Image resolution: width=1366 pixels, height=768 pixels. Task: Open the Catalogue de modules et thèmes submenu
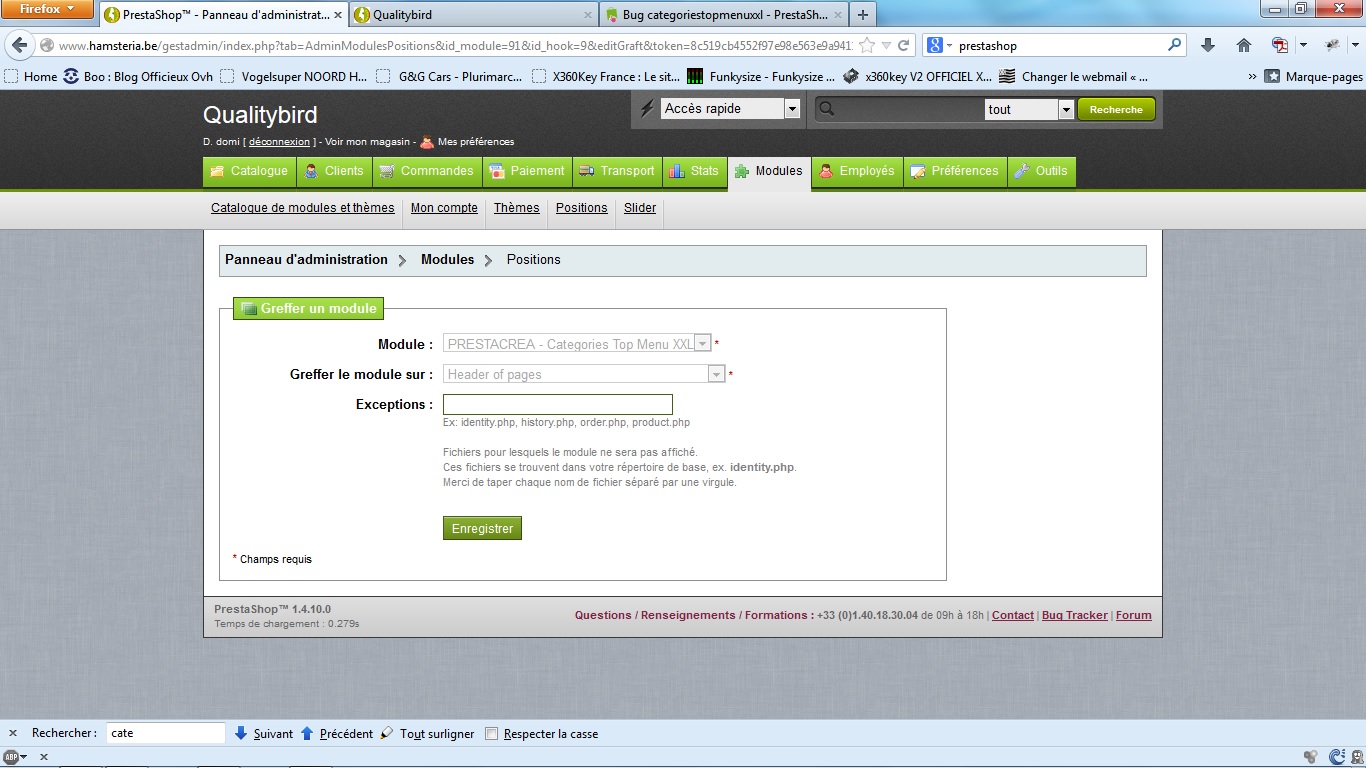click(x=303, y=208)
